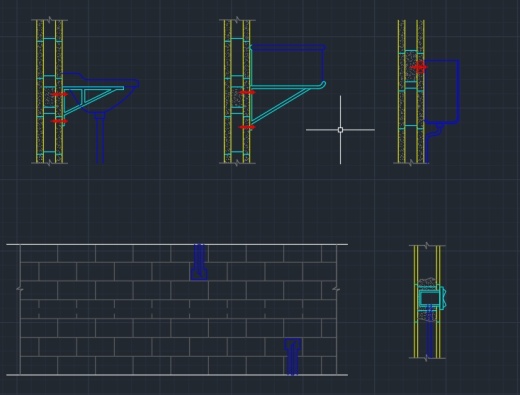The image size is (520, 395).
Task: Click the break-line symbol on brick wall right edge
Action: (337, 290)
